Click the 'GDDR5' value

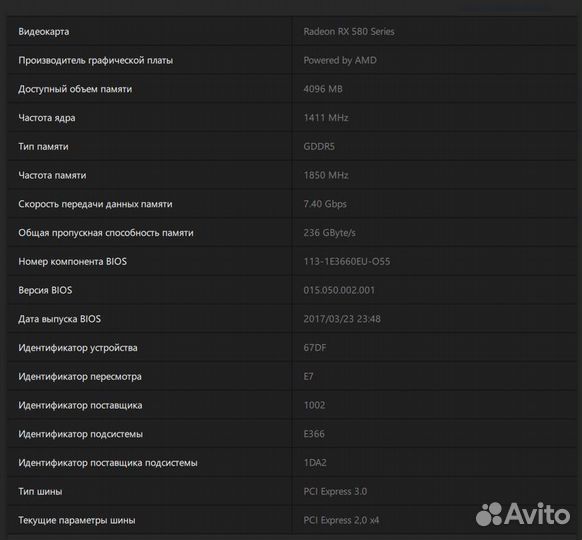pos(319,147)
